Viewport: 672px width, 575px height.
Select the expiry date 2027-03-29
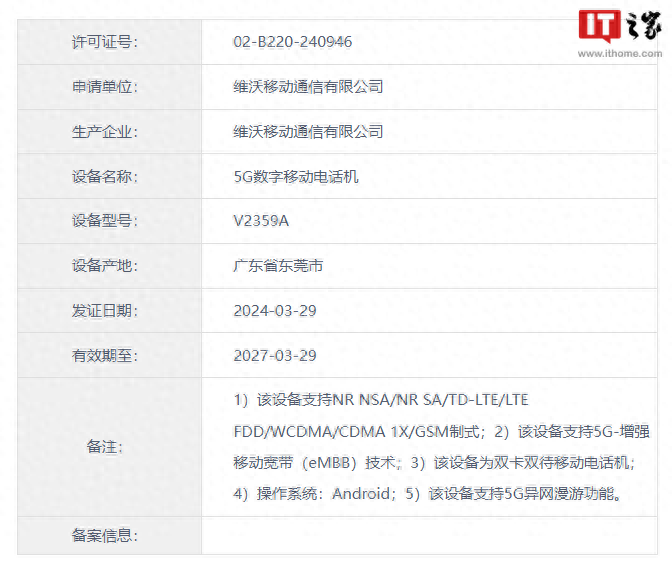click(275, 356)
